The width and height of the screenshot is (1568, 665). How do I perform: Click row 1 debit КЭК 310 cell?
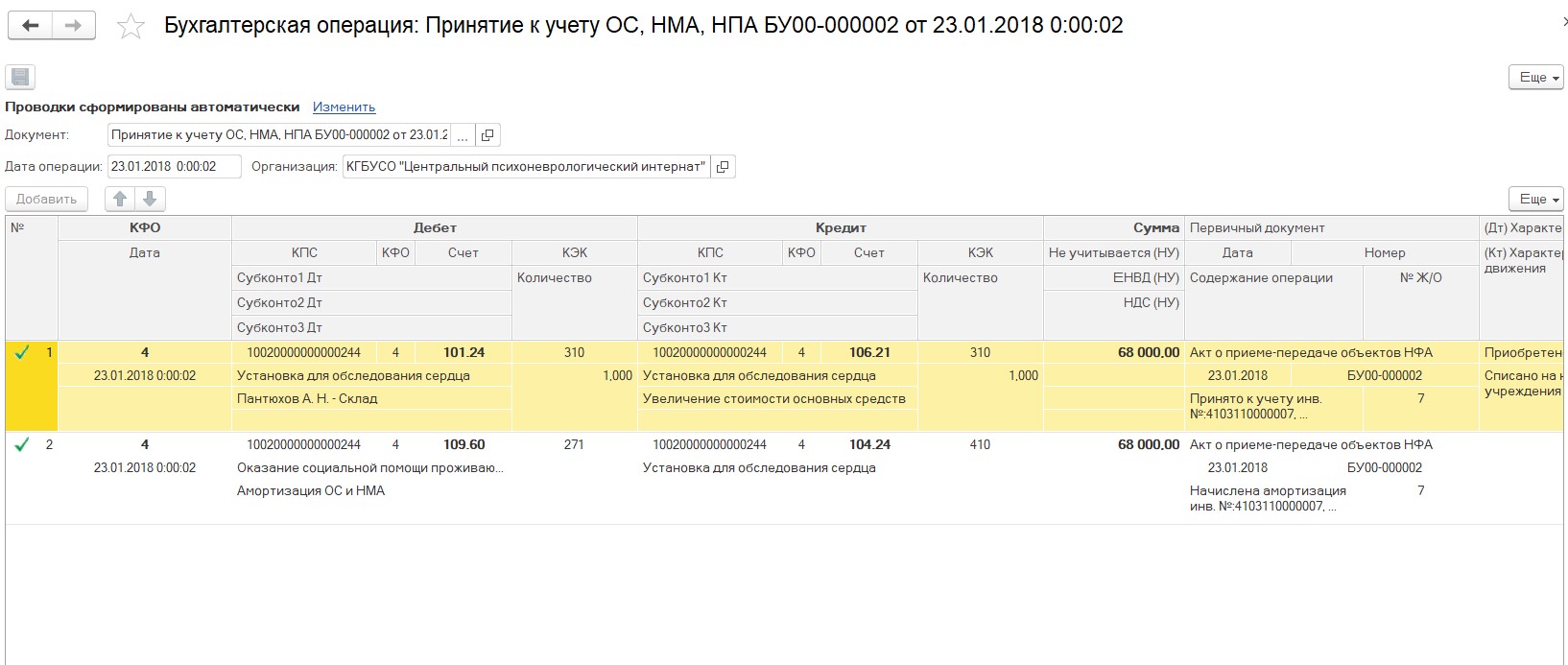pyautogui.click(x=574, y=352)
